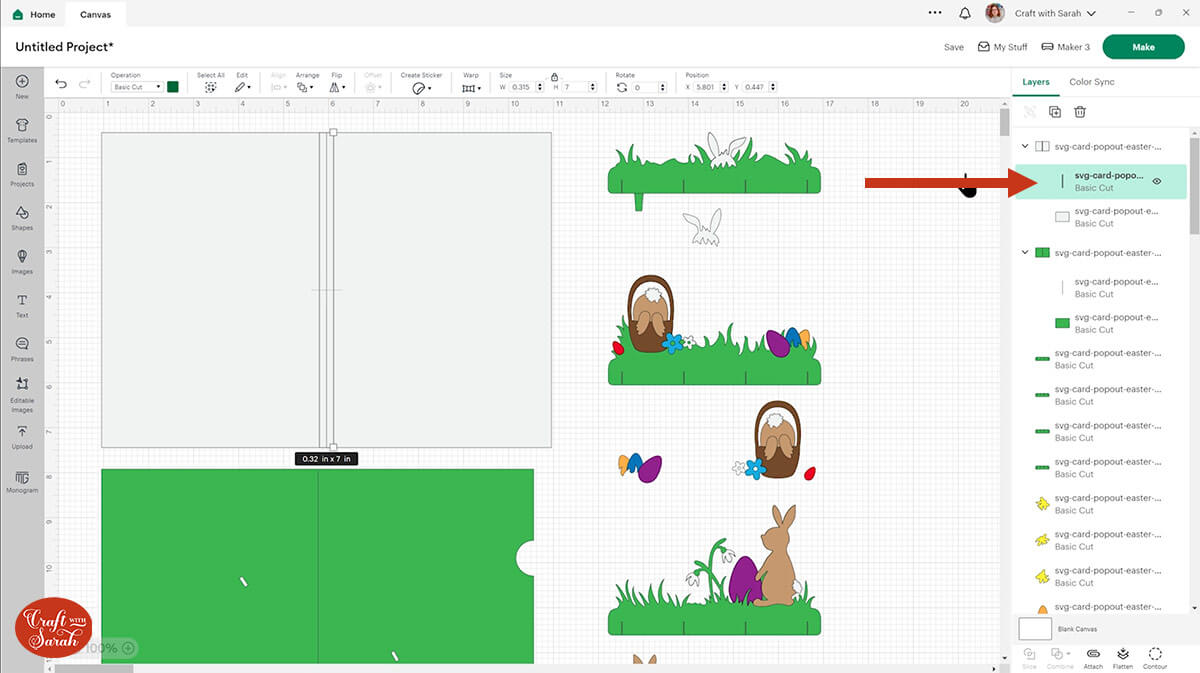
Task: Select the Canvas tab
Action: pos(96,14)
